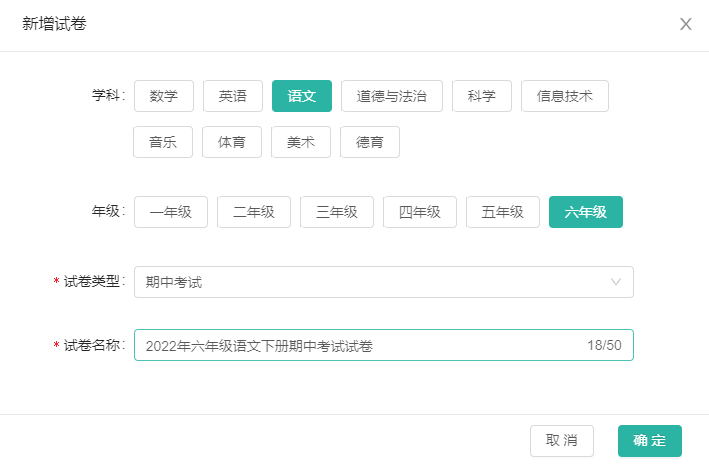
Task: Pick the 三年级 grade button
Action: 337,212
